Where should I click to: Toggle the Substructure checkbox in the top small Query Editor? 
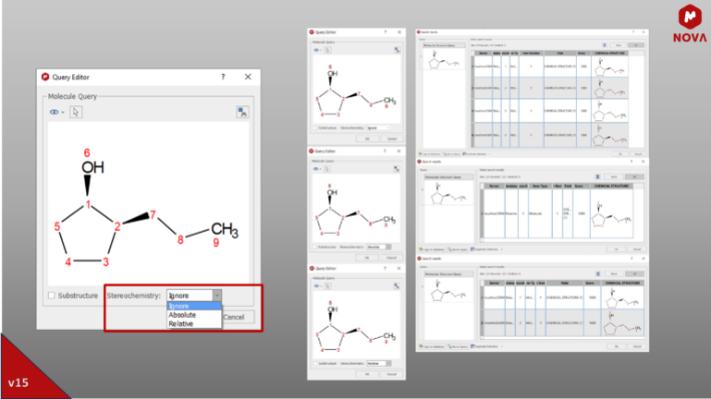(x=315, y=128)
